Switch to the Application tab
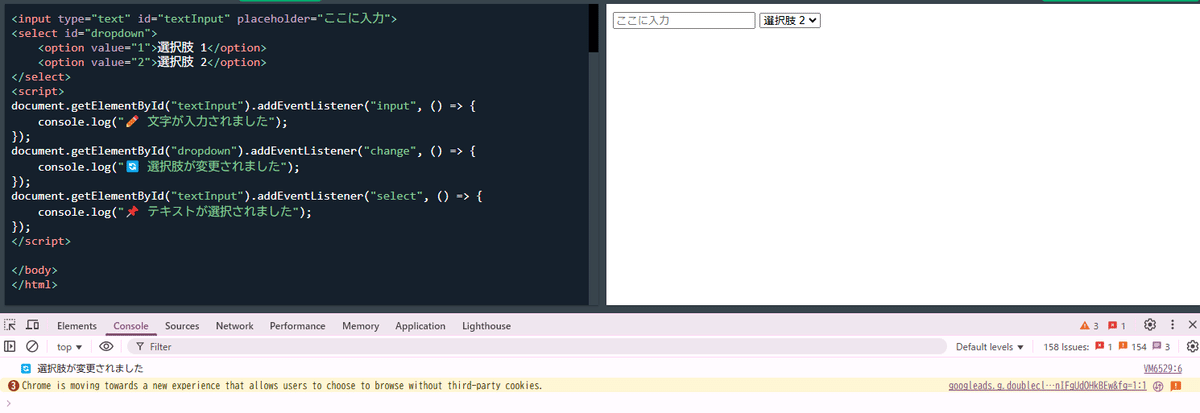Image resolution: width=1200 pixels, height=413 pixels. pos(420,326)
